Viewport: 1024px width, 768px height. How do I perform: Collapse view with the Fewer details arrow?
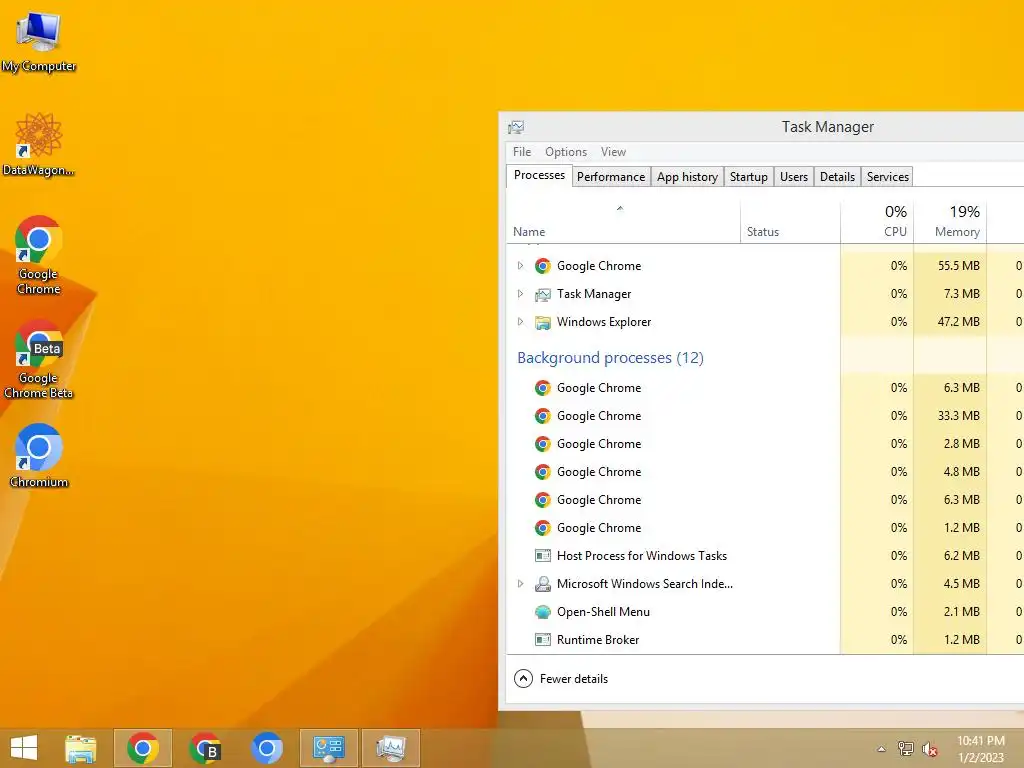point(523,679)
